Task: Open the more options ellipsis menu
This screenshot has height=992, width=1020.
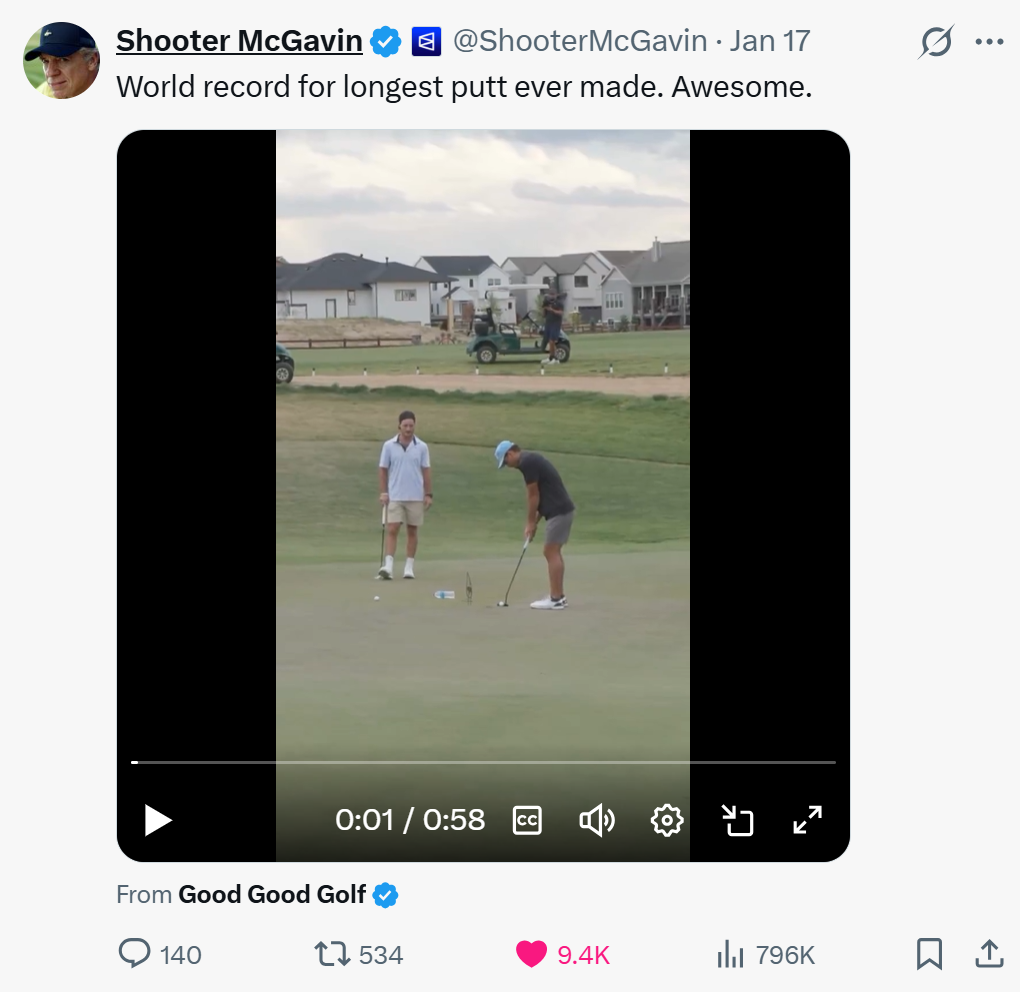Action: 989,42
